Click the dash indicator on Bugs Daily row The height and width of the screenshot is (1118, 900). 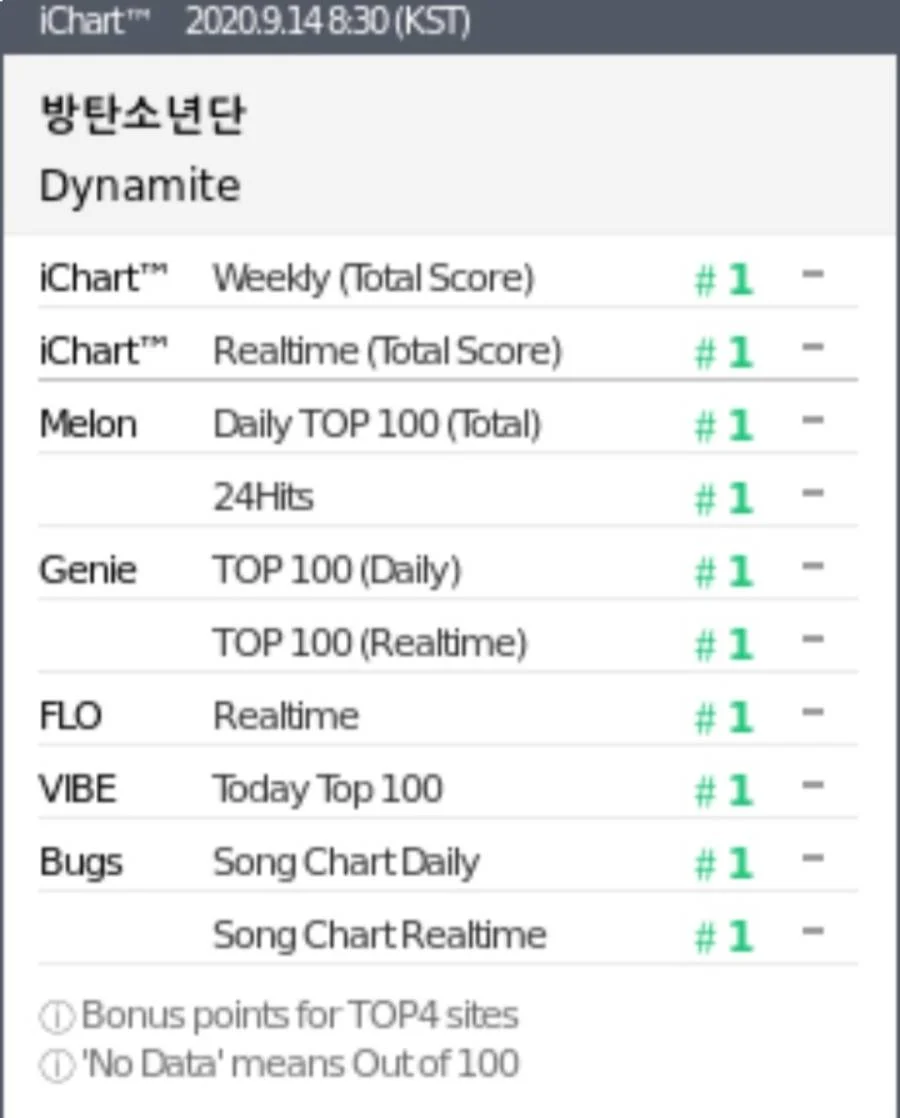tap(813, 858)
